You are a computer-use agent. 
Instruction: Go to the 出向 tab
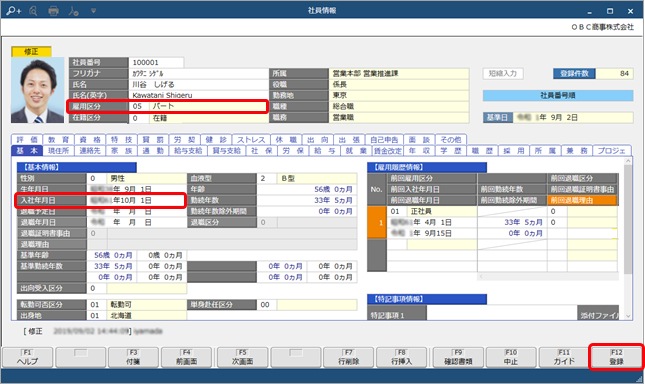(x=318, y=140)
